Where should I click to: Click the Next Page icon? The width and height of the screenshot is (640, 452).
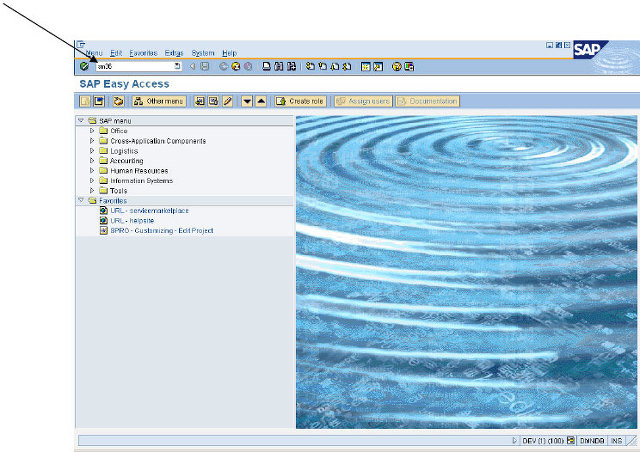click(x=335, y=66)
